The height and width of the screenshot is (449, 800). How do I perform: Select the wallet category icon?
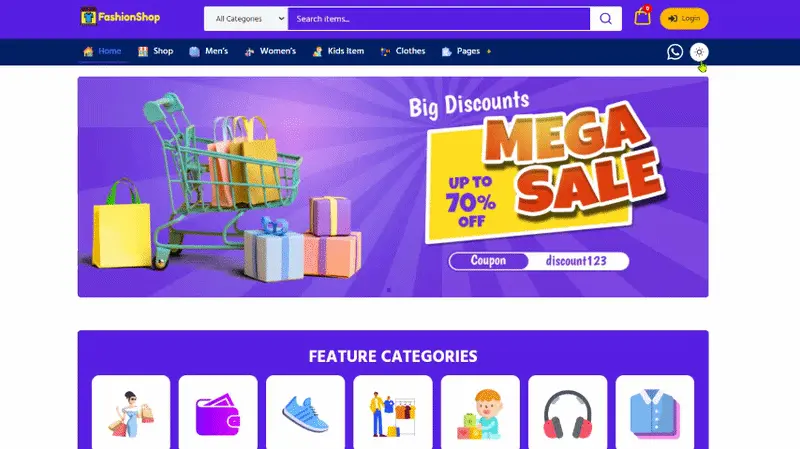[218, 414]
